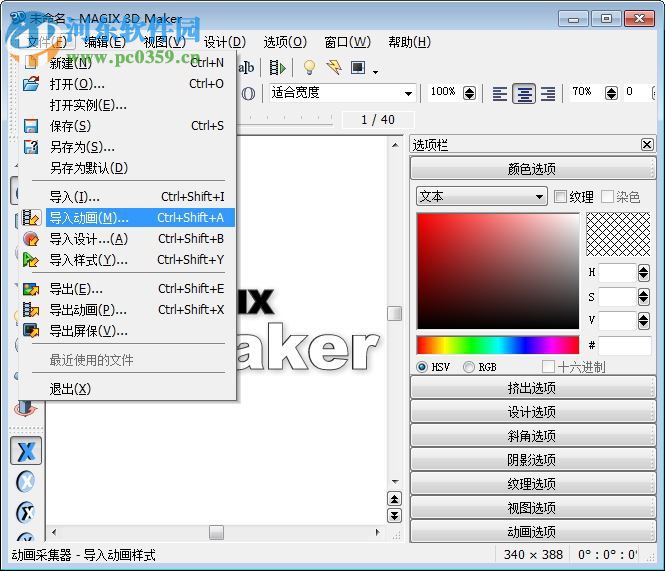Choose 打开实例(E) menu entry

(x=127, y=105)
